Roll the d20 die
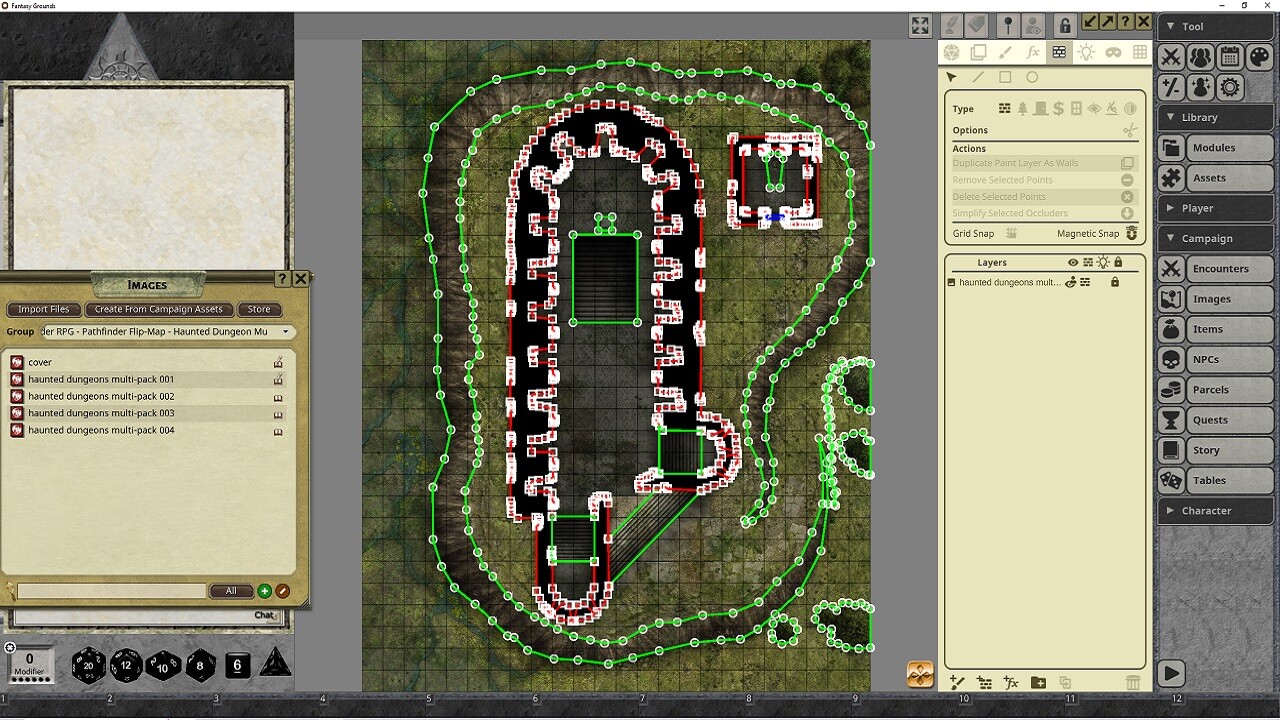Screen dimensions: 1280x720 tap(88, 665)
